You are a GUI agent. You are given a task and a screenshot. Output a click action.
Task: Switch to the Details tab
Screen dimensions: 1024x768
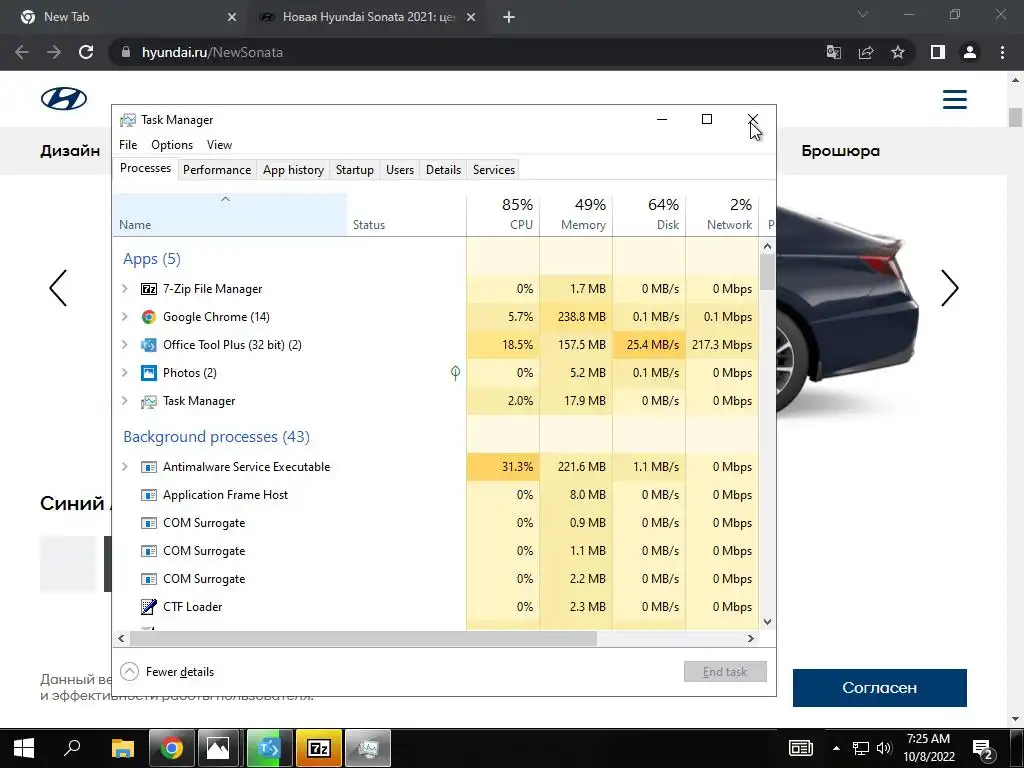[x=443, y=170]
